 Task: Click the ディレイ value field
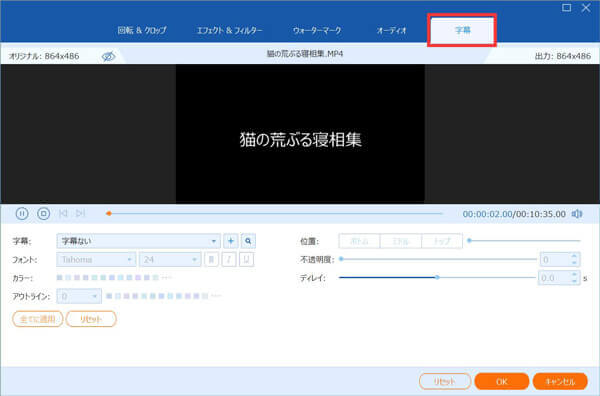point(554,278)
